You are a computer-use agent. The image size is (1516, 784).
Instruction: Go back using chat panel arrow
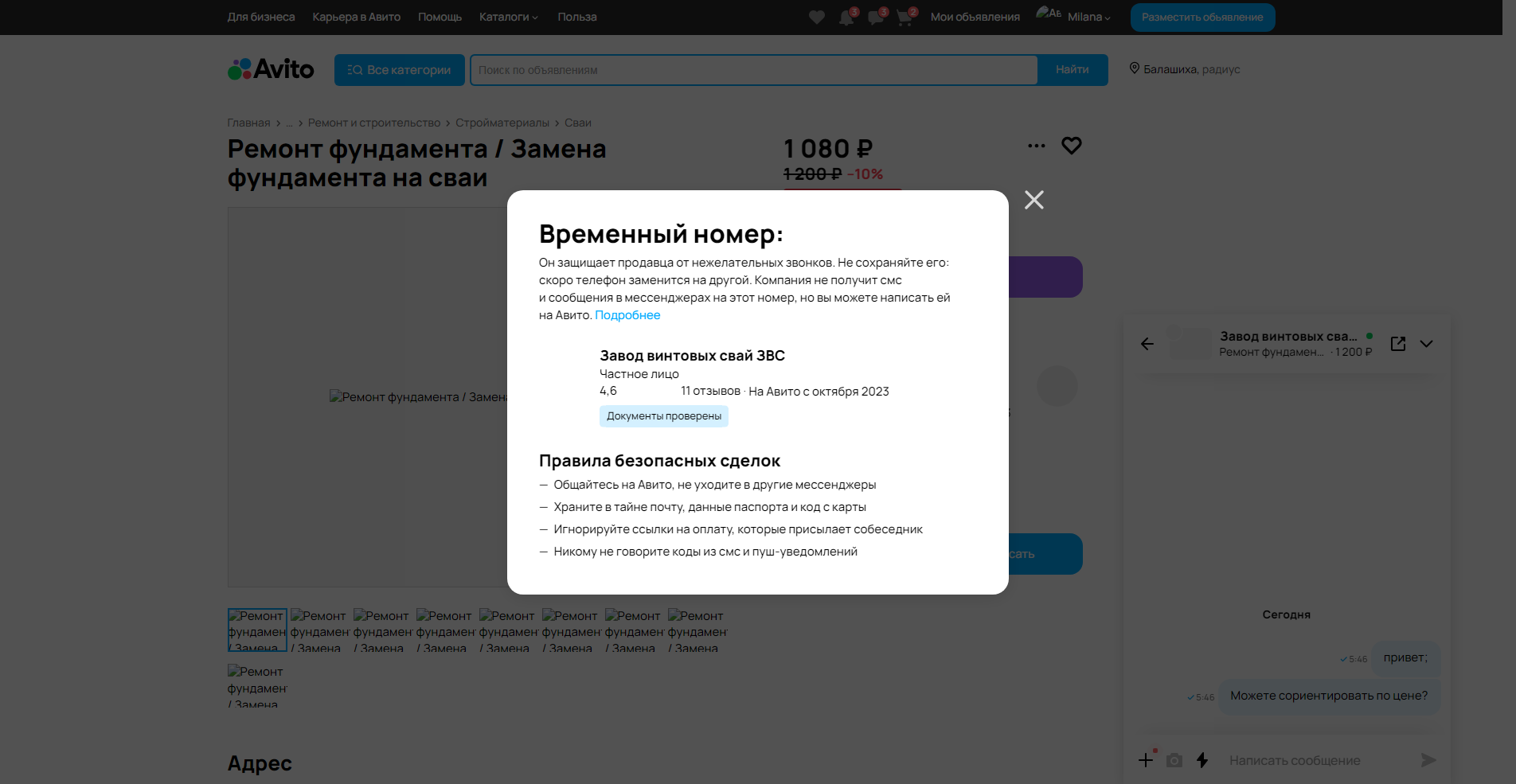1147,344
